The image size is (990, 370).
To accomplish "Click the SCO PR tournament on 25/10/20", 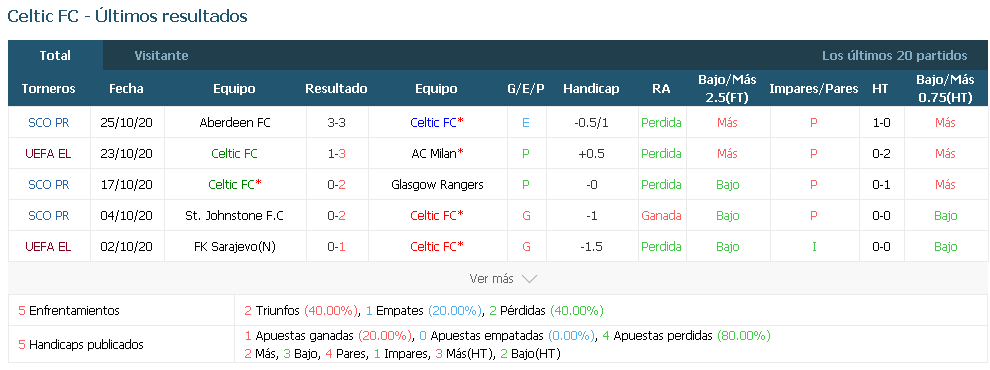I will pyautogui.click(x=49, y=122).
